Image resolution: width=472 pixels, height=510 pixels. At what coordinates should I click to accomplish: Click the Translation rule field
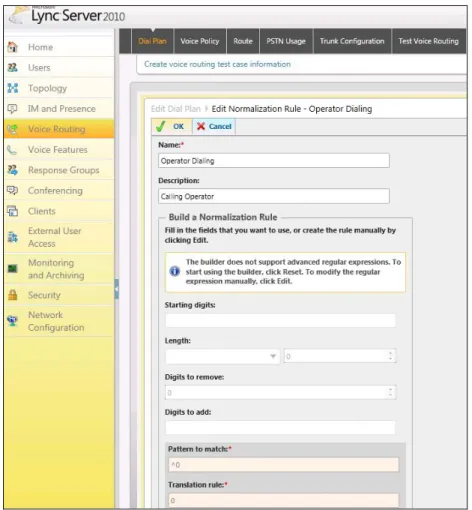pyautogui.click(x=284, y=501)
